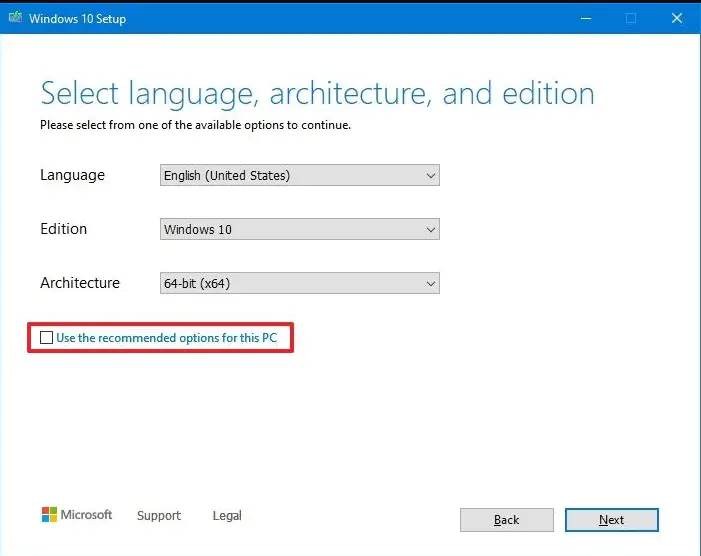Viewport: 701px width, 556px height.
Task: Click the 'Select language, architecture, and edition' heading
Action: tap(317, 94)
